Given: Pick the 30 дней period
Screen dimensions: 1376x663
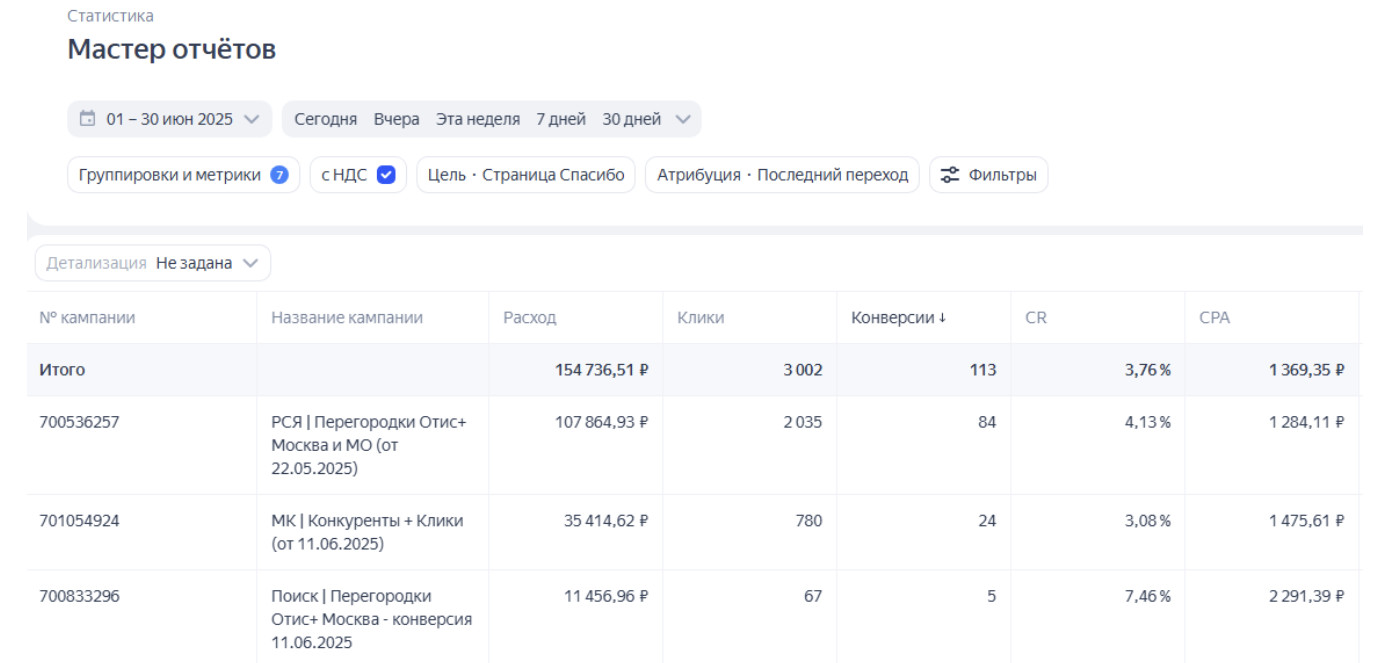Looking at the screenshot, I should [x=631, y=119].
